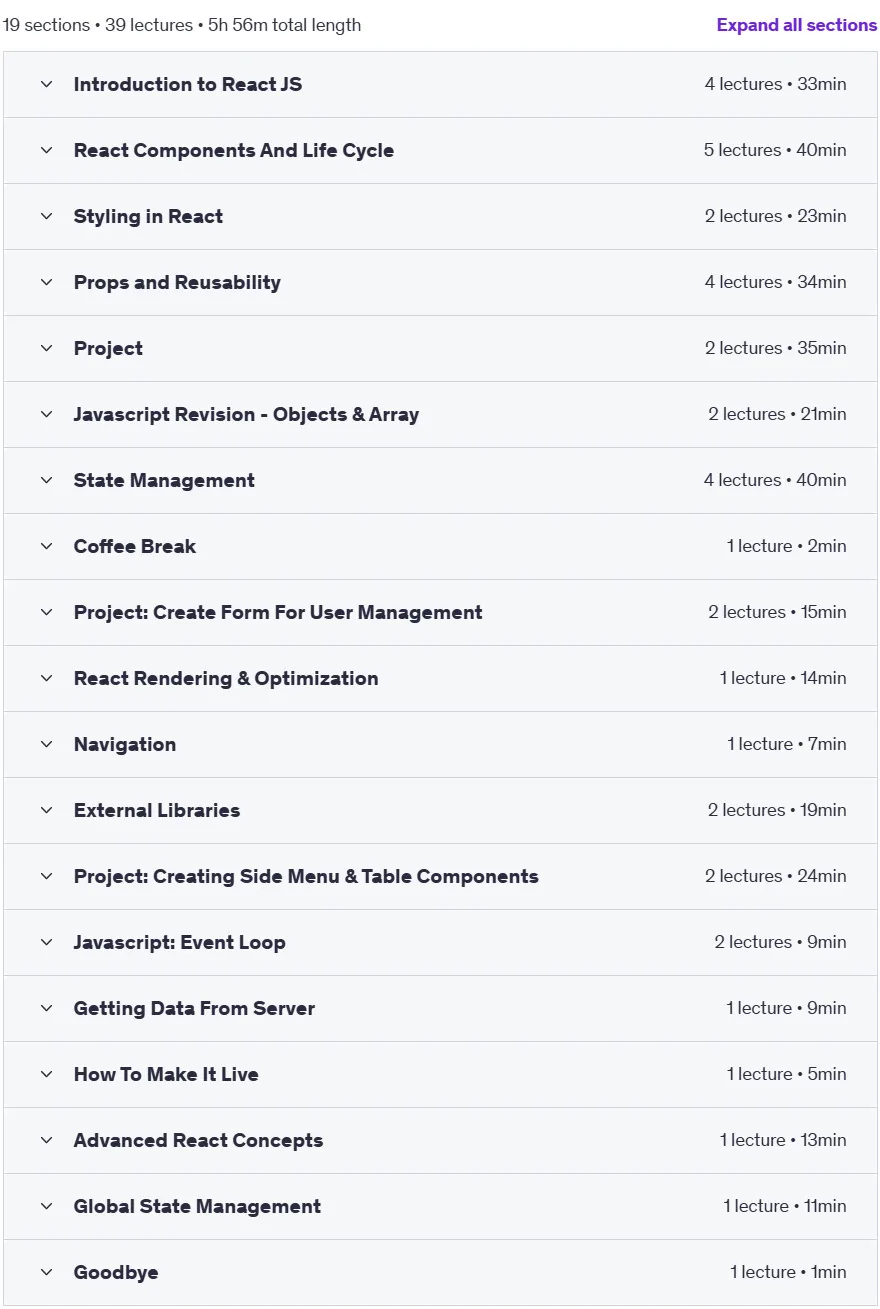Image resolution: width=880 pixels, height=1309 pixels.
Task: Open How To Make It Live section
Action: (x=440, y=1074)
